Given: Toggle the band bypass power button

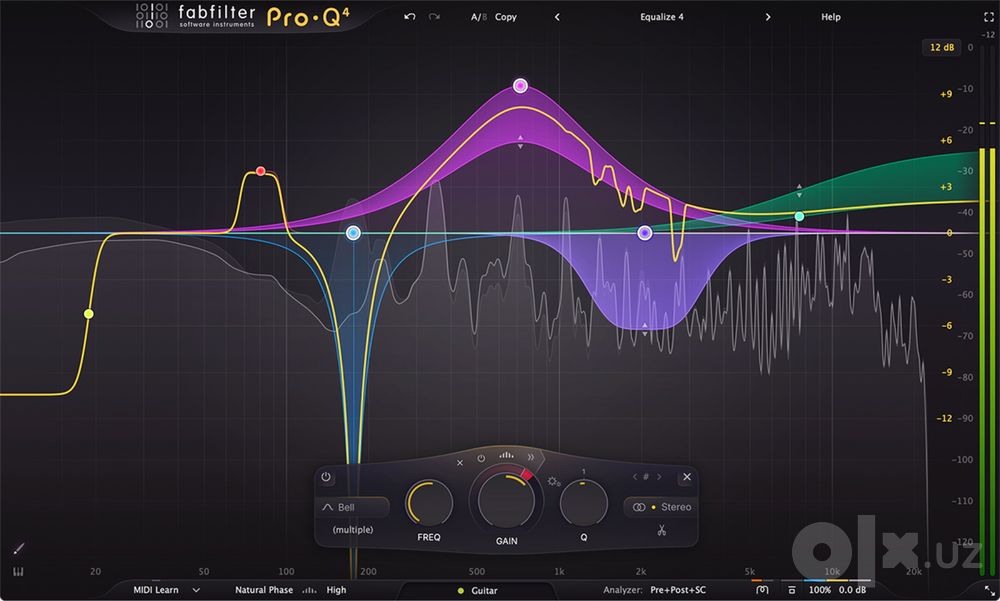Looking at the screenshot, I should (x=326, y=477).
